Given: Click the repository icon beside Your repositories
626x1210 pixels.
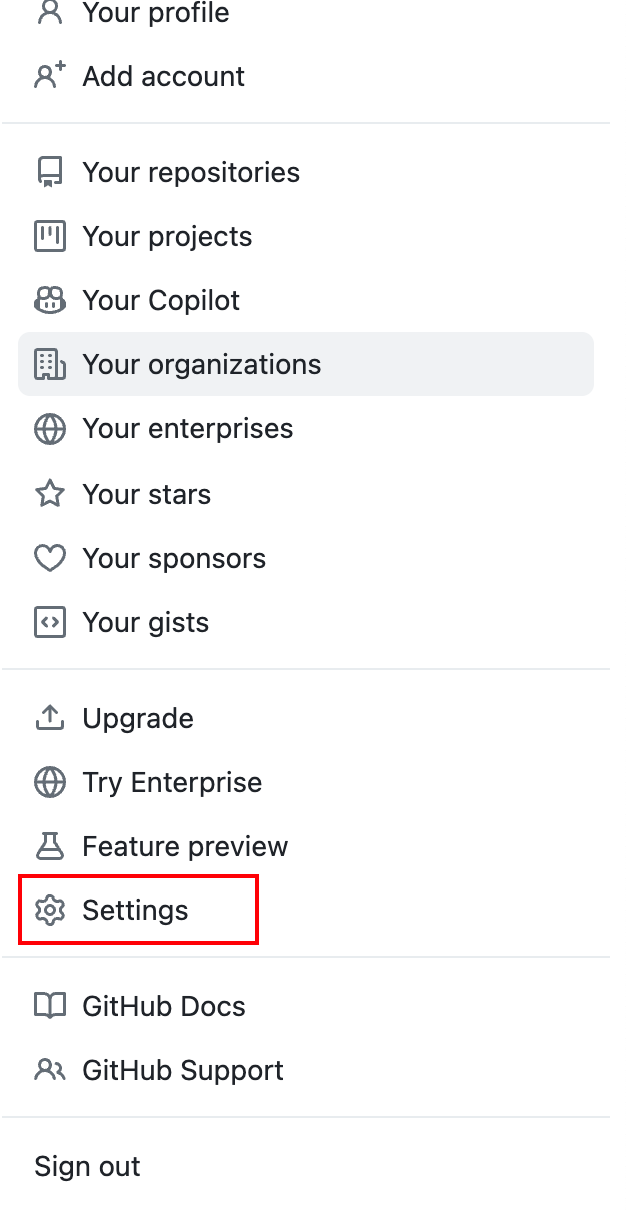Looking at the screenshot, I should [49, 173].
